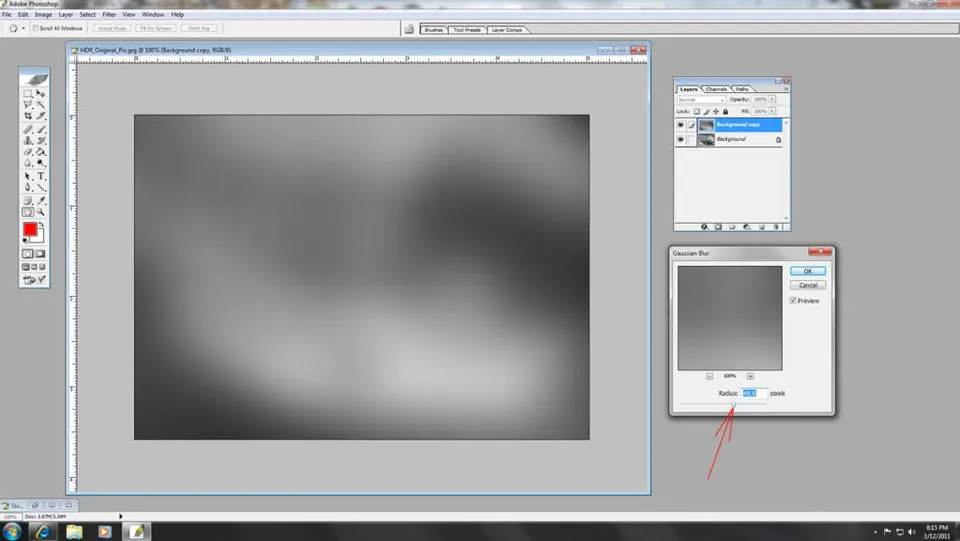Click the swap foreground/background colors icon
Screen dimensions: 960x541
[42, 225]
